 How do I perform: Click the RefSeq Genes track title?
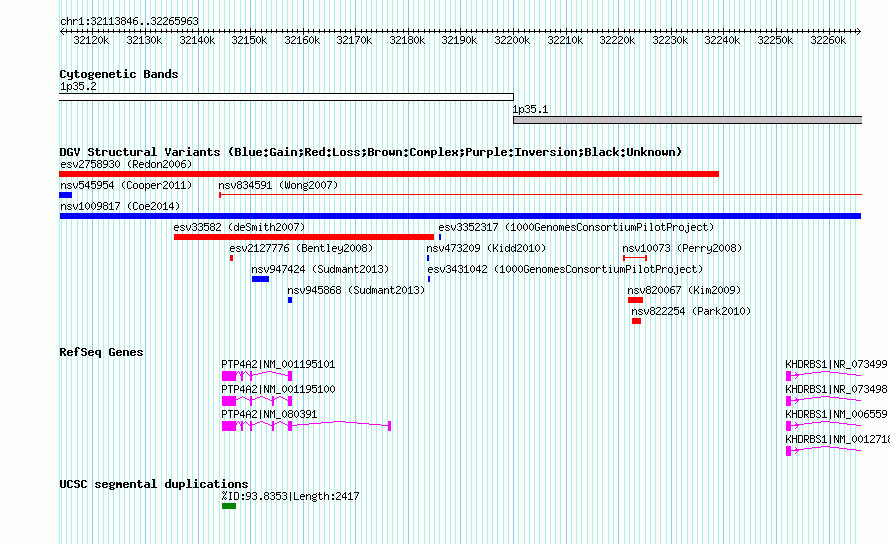(x=101, y=352)
